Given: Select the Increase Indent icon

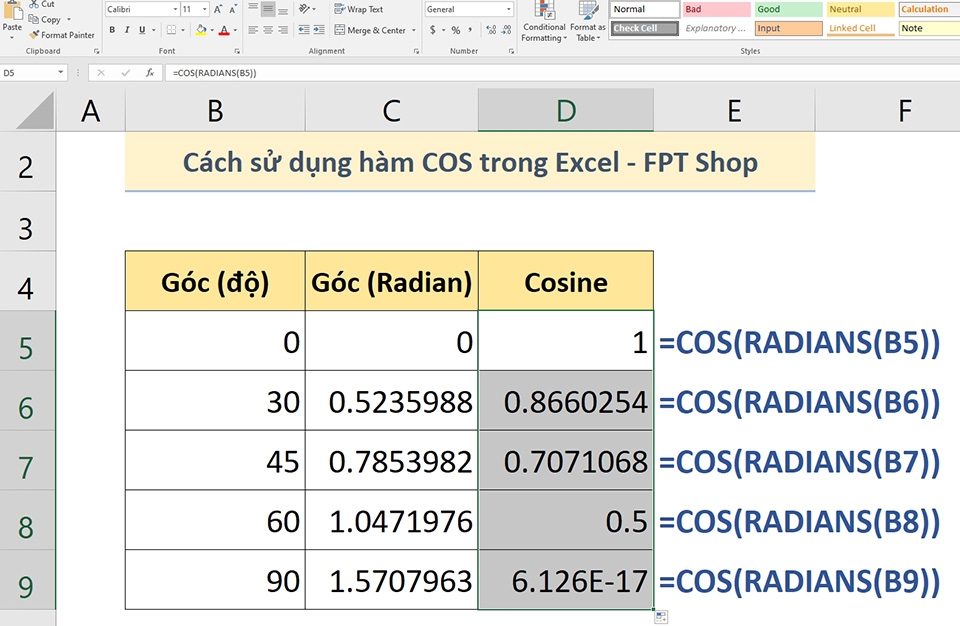Looking at the screenshot, I should coord(317,30).
